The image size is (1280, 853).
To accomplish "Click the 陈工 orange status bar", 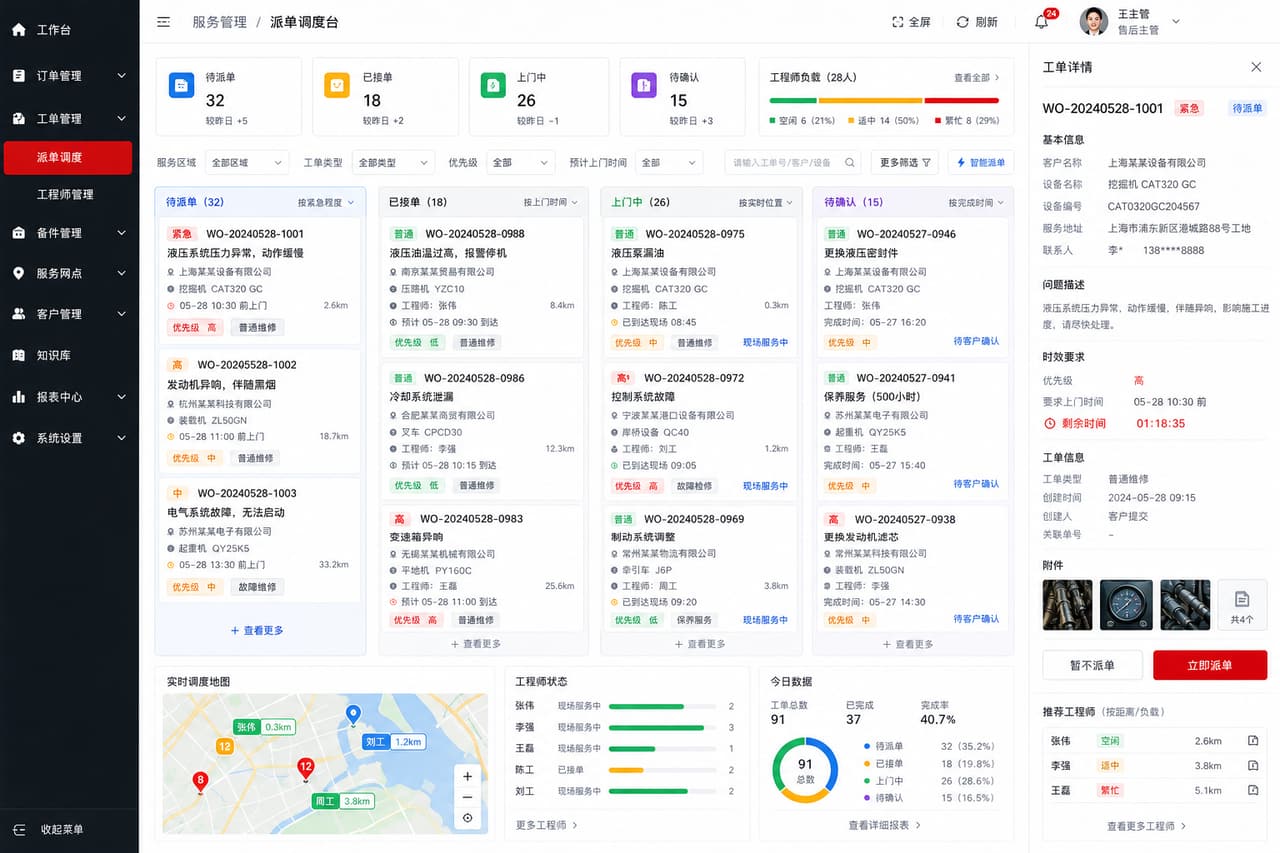I will coord(626,770).
